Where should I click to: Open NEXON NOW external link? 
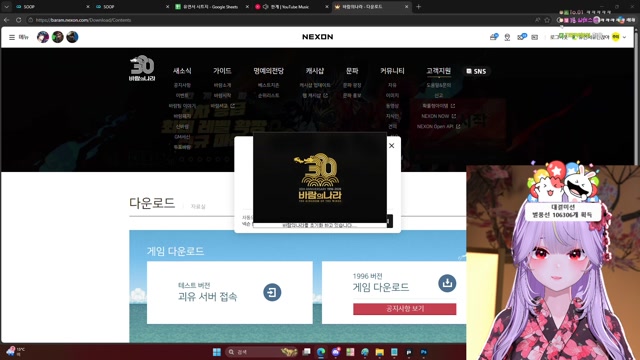[x=438, y=116]
